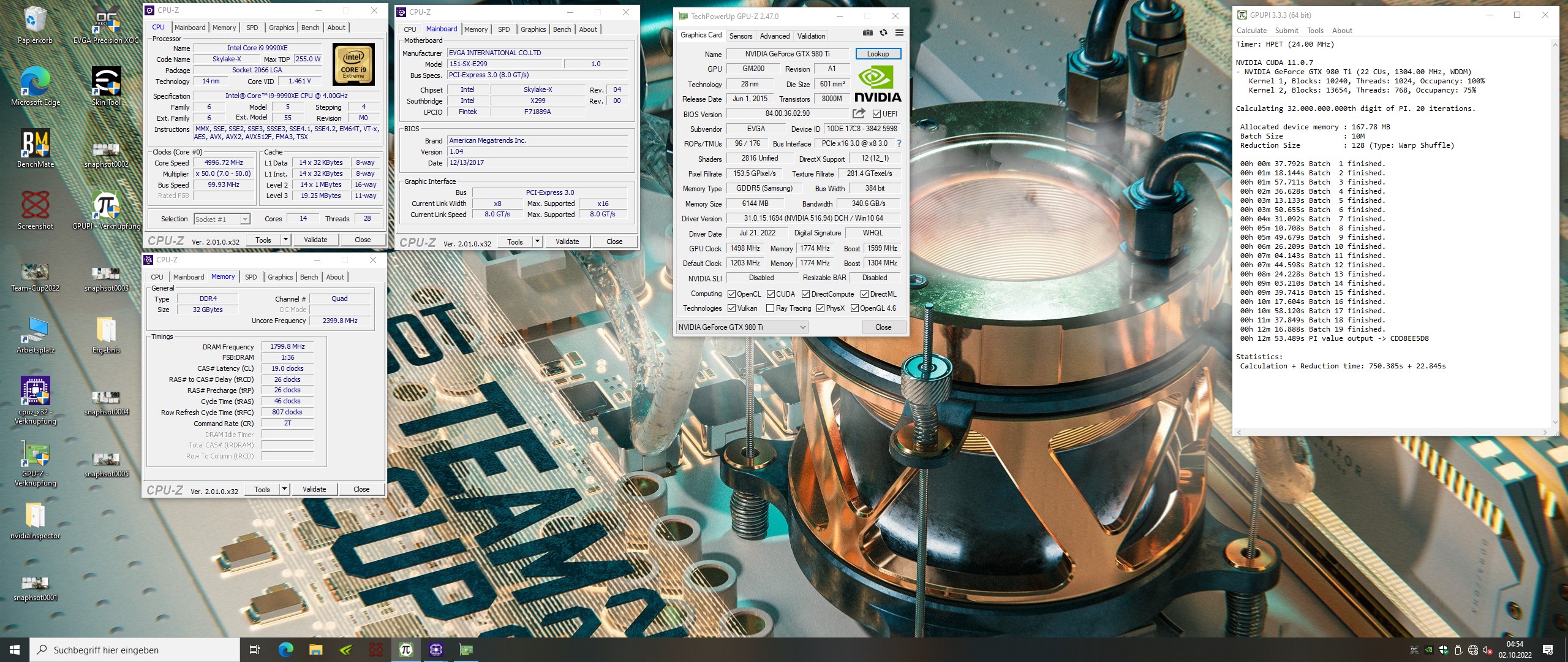Click the GPUPI vertical scrollbar
This screenshot has width=1568, height=662.
click(1555, 233)
